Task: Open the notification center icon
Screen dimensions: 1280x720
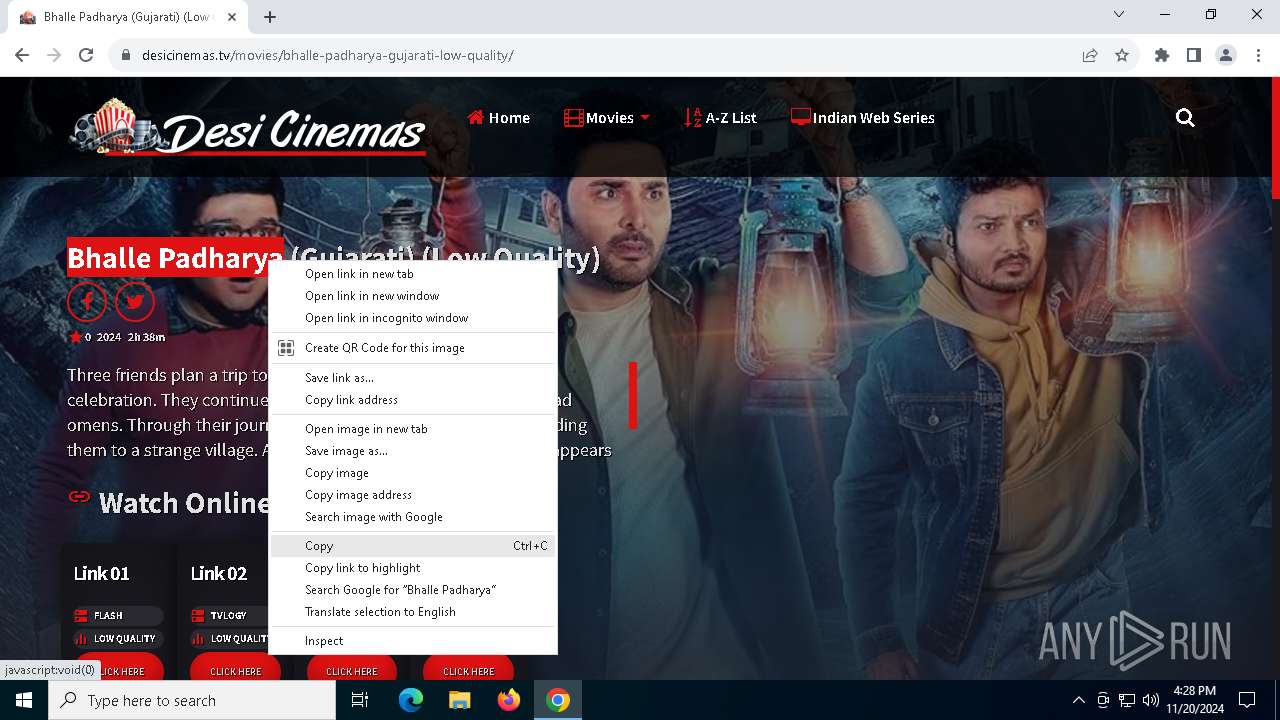Action: pyautogui.click(x=1247, y=700)
